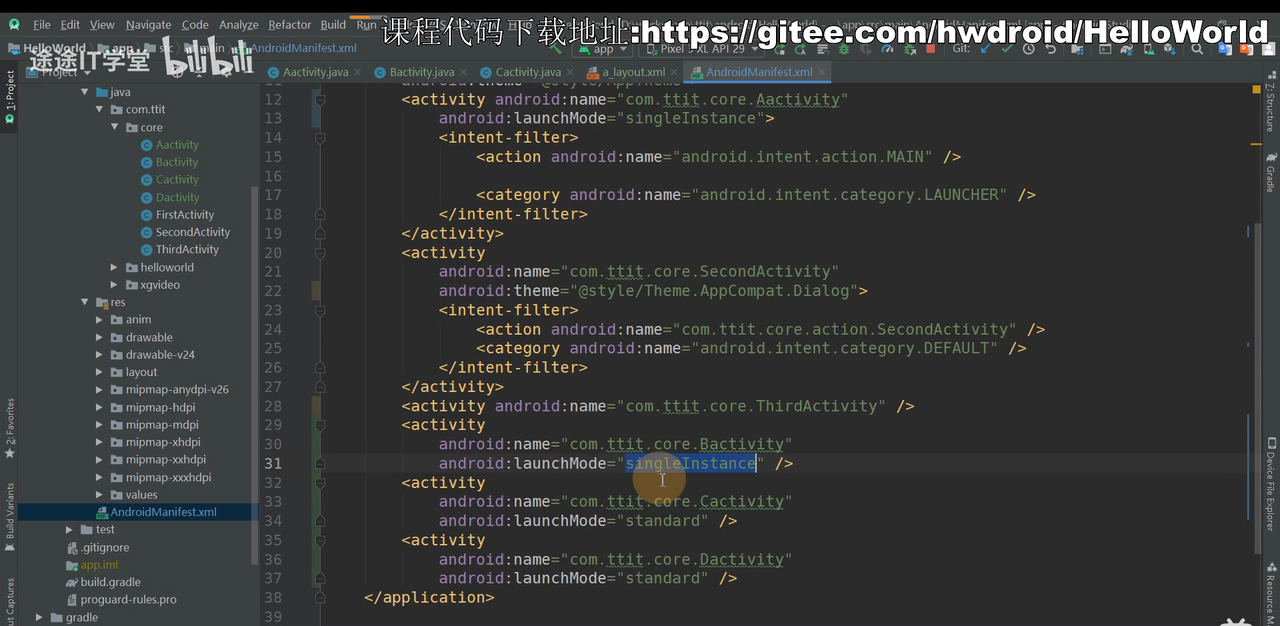This screenshot has height=626, width=1280.
Task: Select build.gradle in the project tree
Action: (x=110, y=582)
